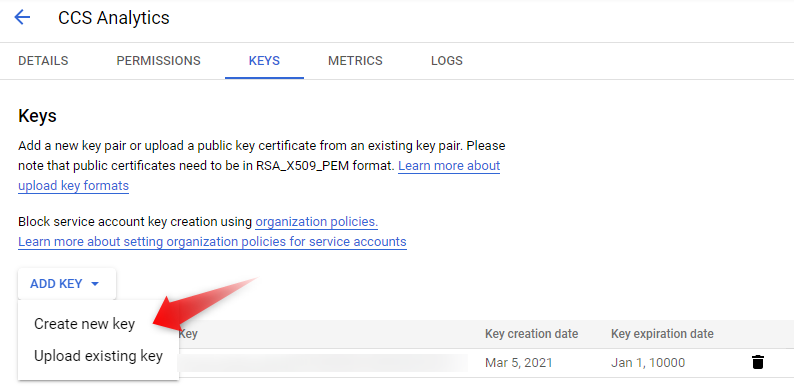Open the PERMISSIONS tab
The width and height of the screenshot is (794, 390).
pos(158,61)
